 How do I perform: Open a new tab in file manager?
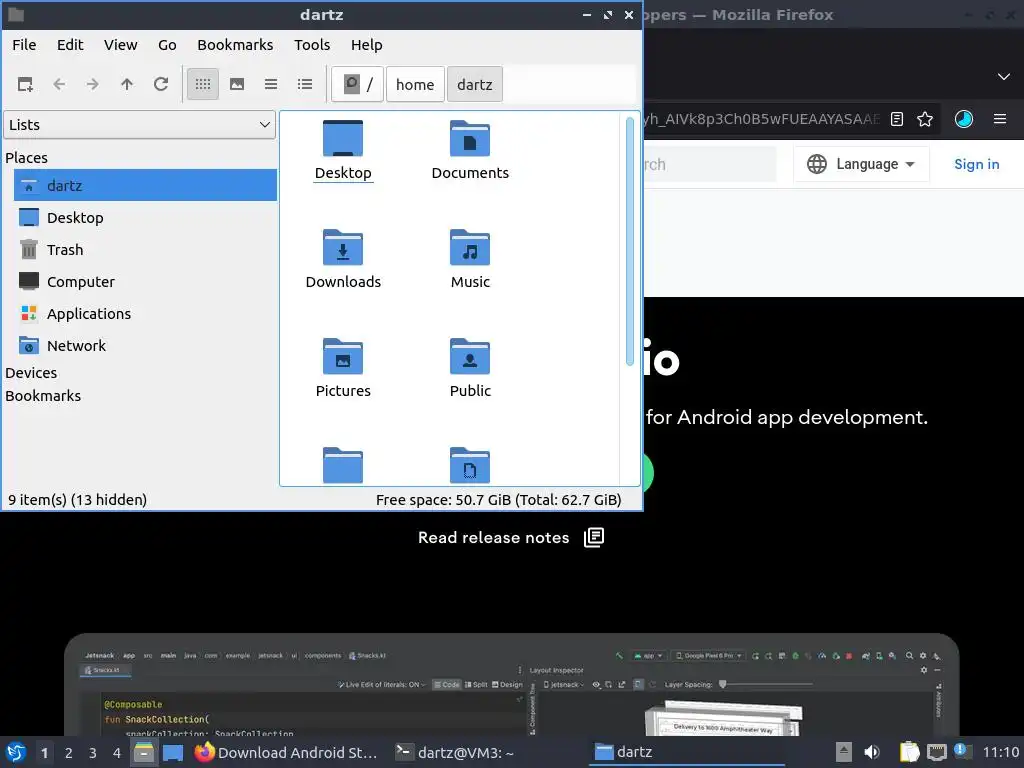pyautogui.click(x=25, y=84)
